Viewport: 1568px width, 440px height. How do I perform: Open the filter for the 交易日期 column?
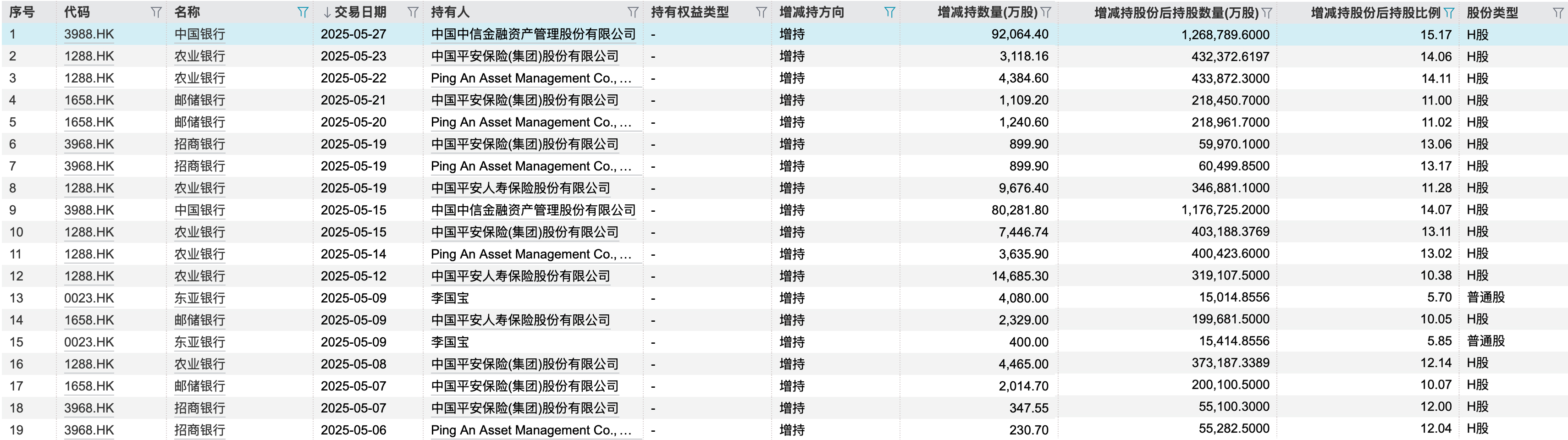[x=413, y=12]
